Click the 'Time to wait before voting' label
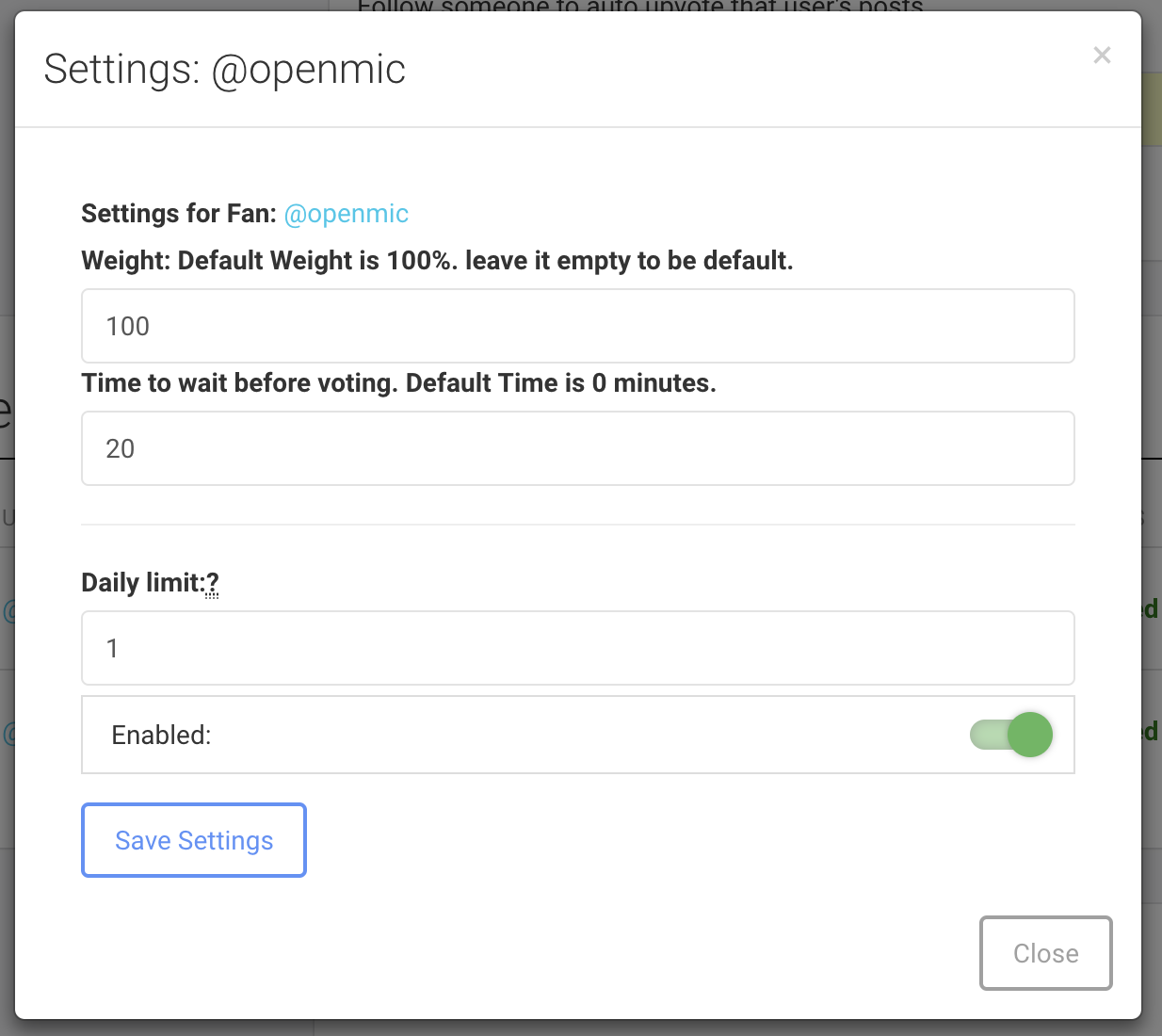 point(397,383)
